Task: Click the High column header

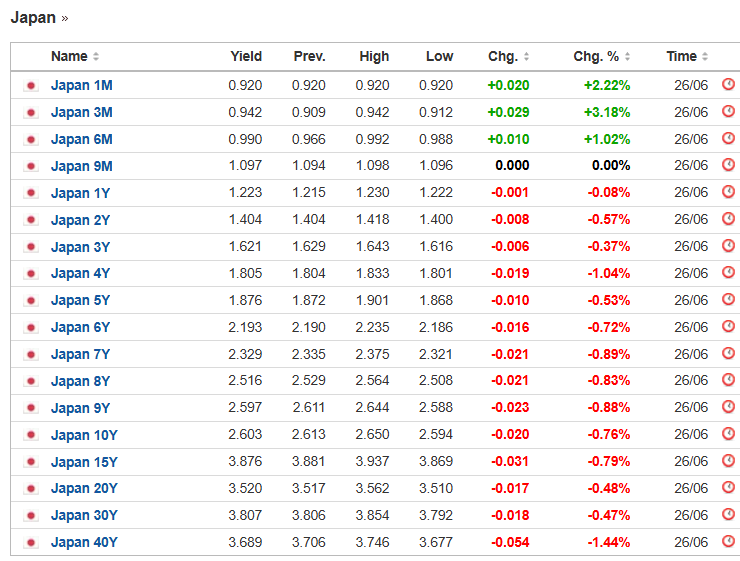Action: pyautogui.click(x=374, y=56)
